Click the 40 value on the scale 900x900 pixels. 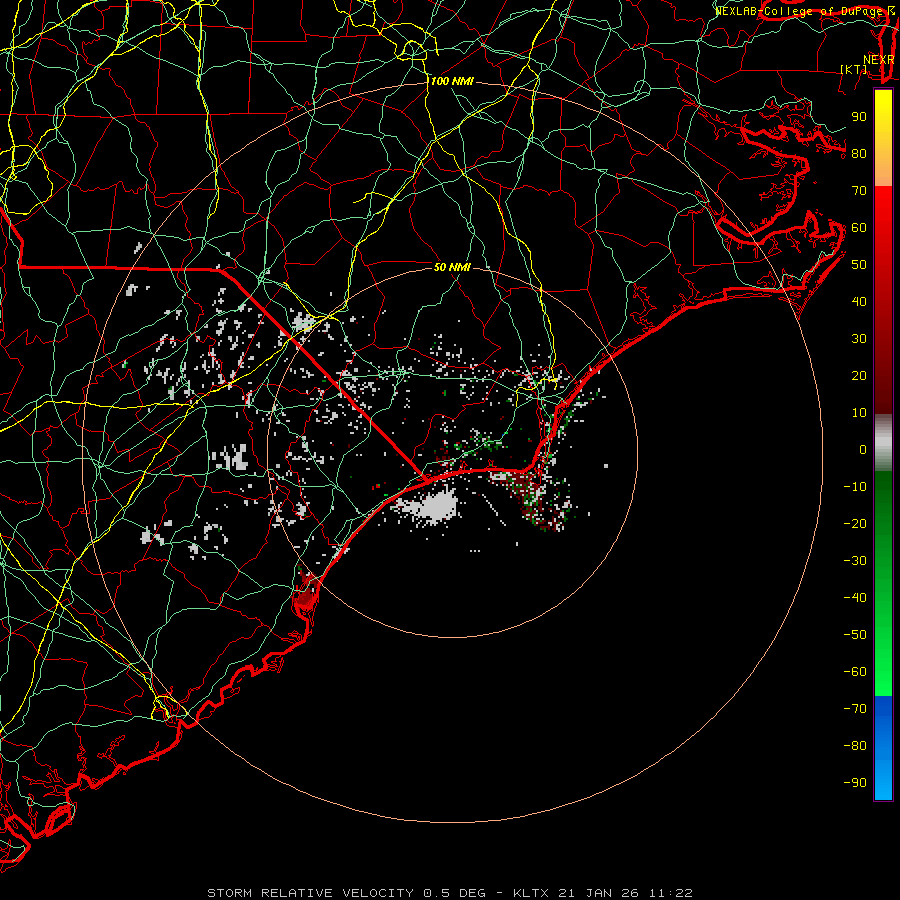point(859,302)
